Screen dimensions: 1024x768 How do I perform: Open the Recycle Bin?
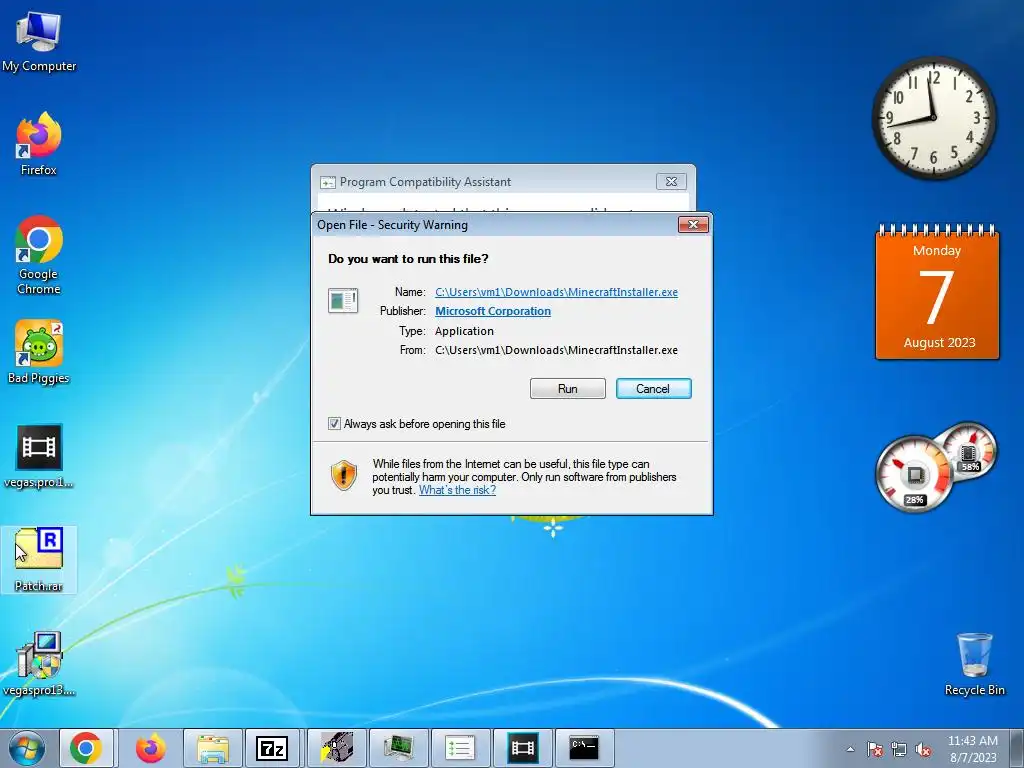pos(974,664)
